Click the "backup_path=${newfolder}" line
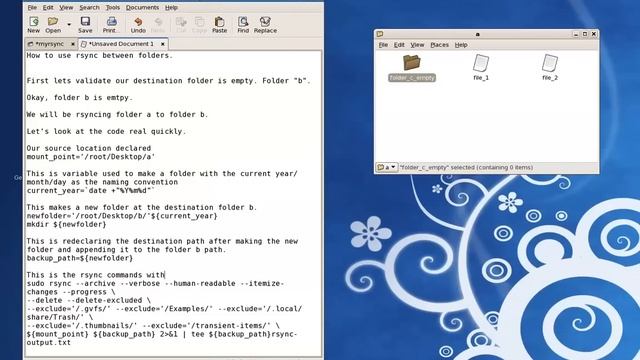Image resolution: width=640 pixels, height=360 pixels. pyautogui.click(x=80, y=258)
